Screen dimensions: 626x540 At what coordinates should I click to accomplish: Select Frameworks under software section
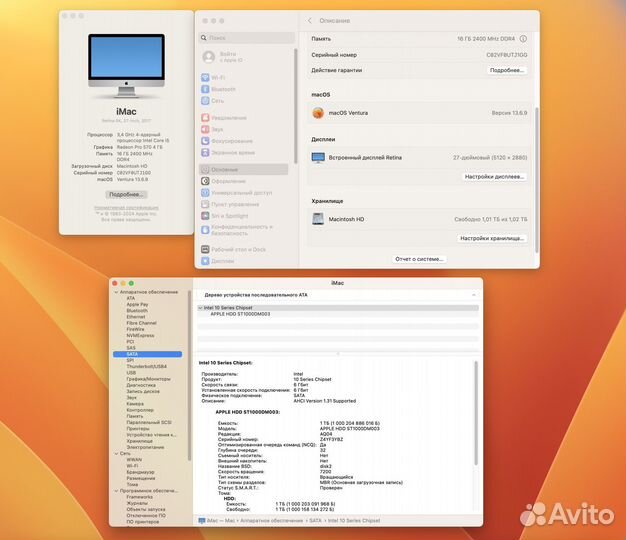(139, 497)
